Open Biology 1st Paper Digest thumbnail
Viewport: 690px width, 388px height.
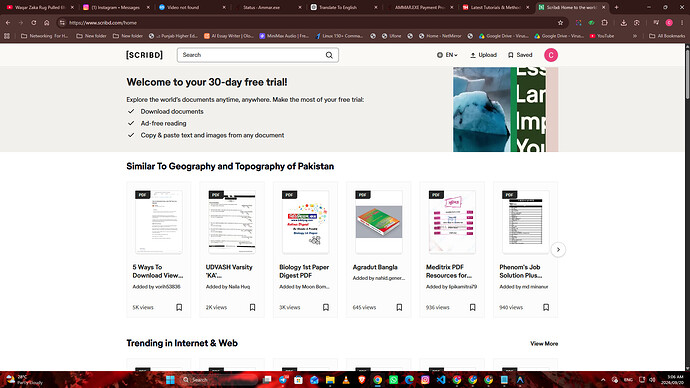pos(305,222)
